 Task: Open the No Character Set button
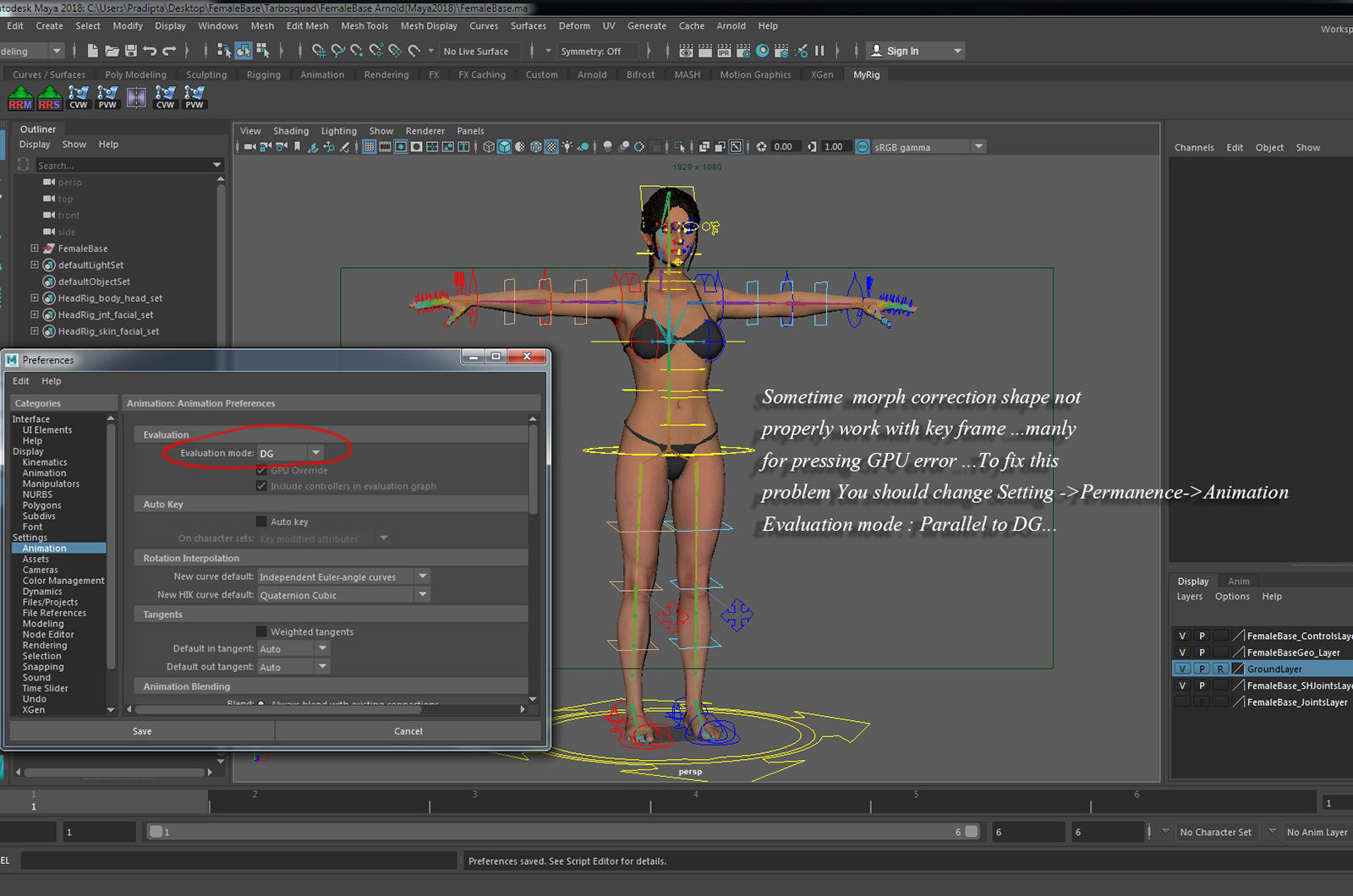tap(1216, 832)
